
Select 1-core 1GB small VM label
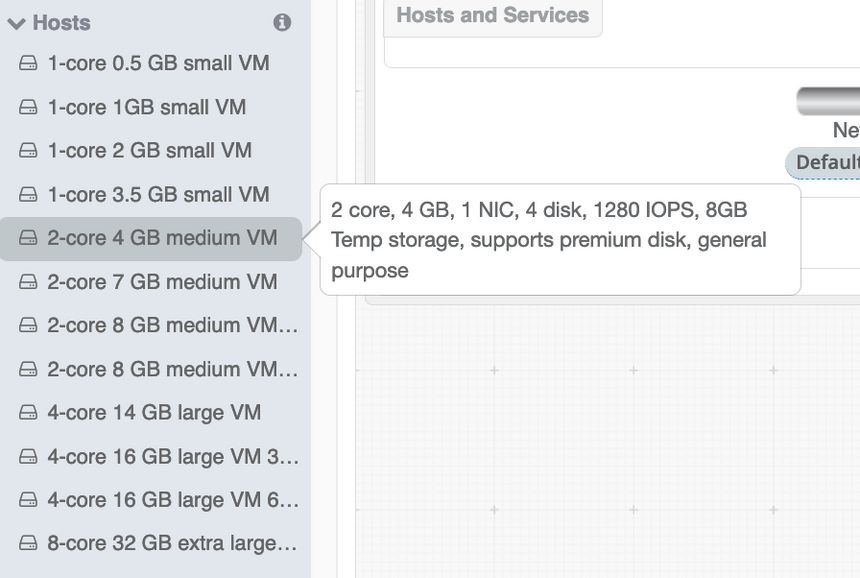[146, 107]
